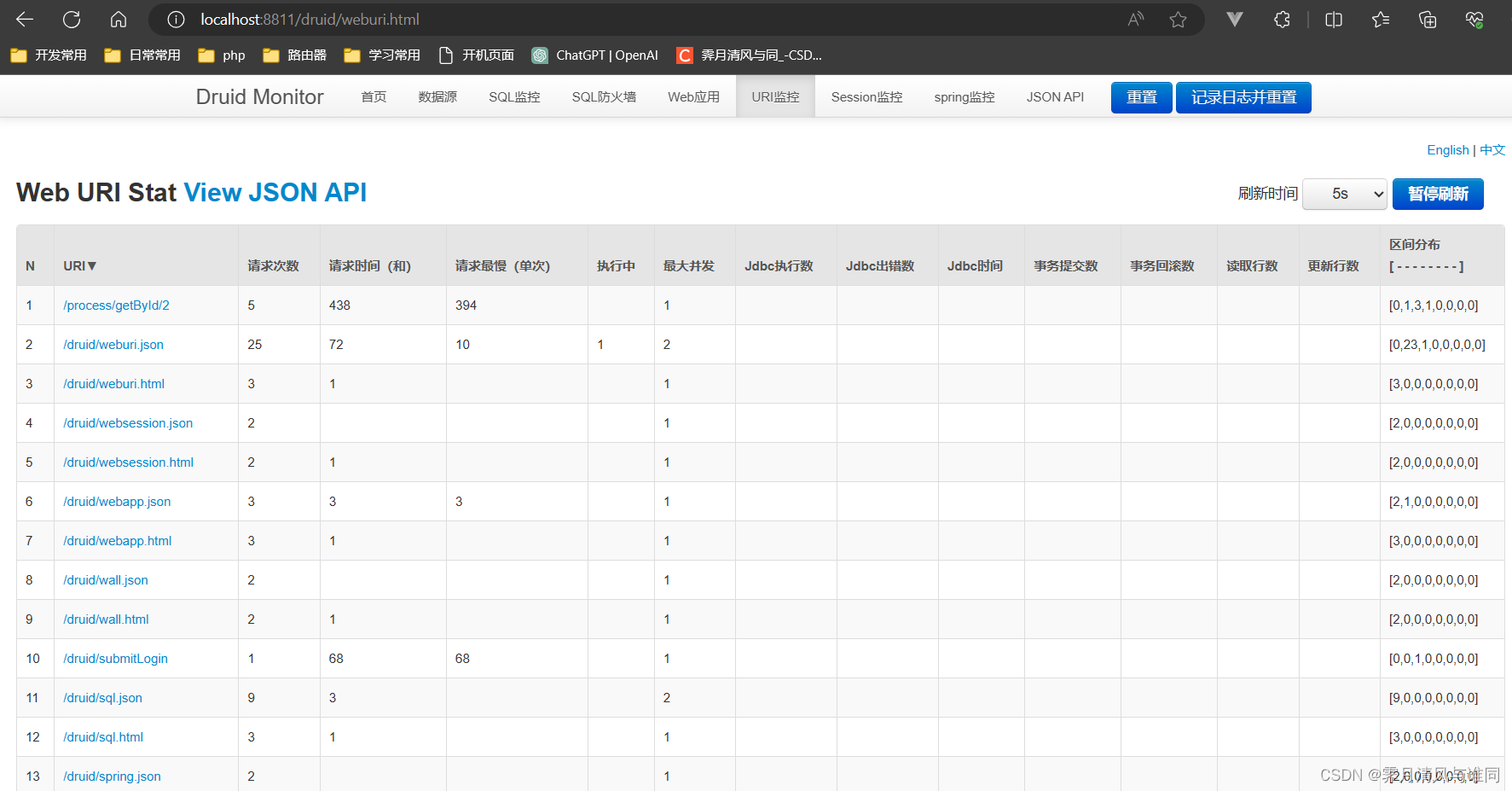Click 记录日志并重置 button
The image size is (1512, 791).
tap(1243, 97)
